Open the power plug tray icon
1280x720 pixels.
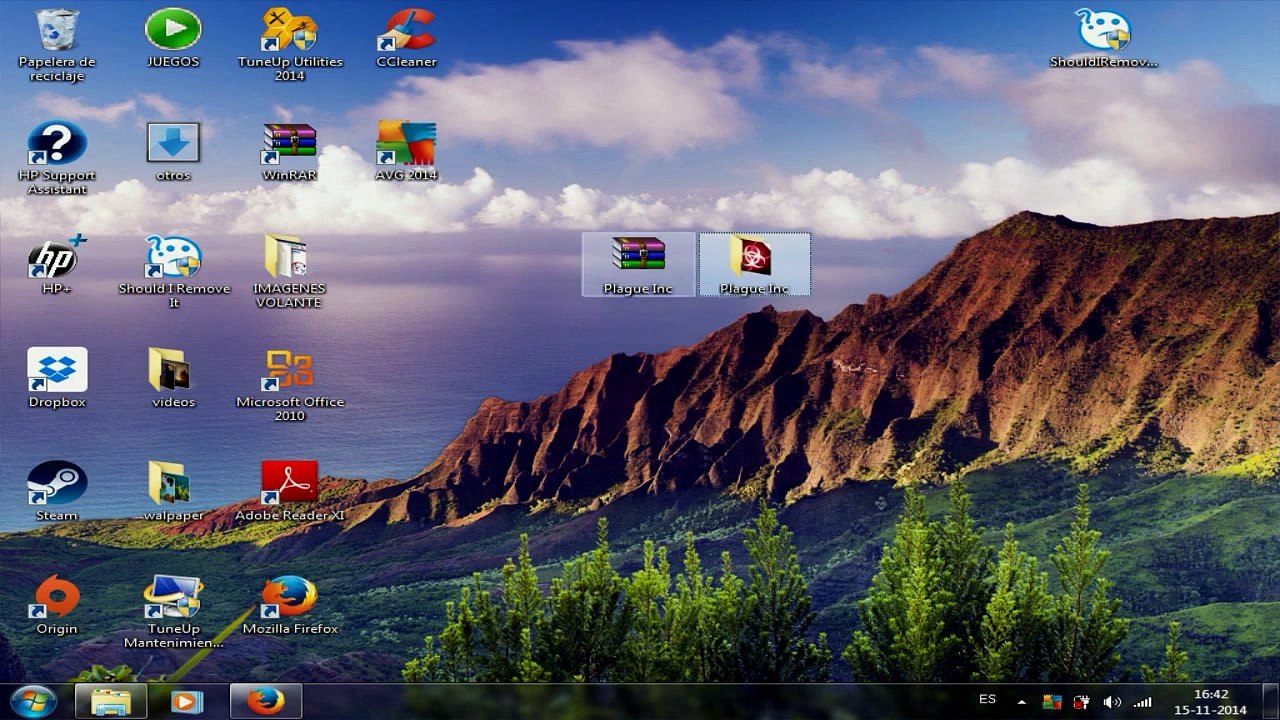(1081, 702)
